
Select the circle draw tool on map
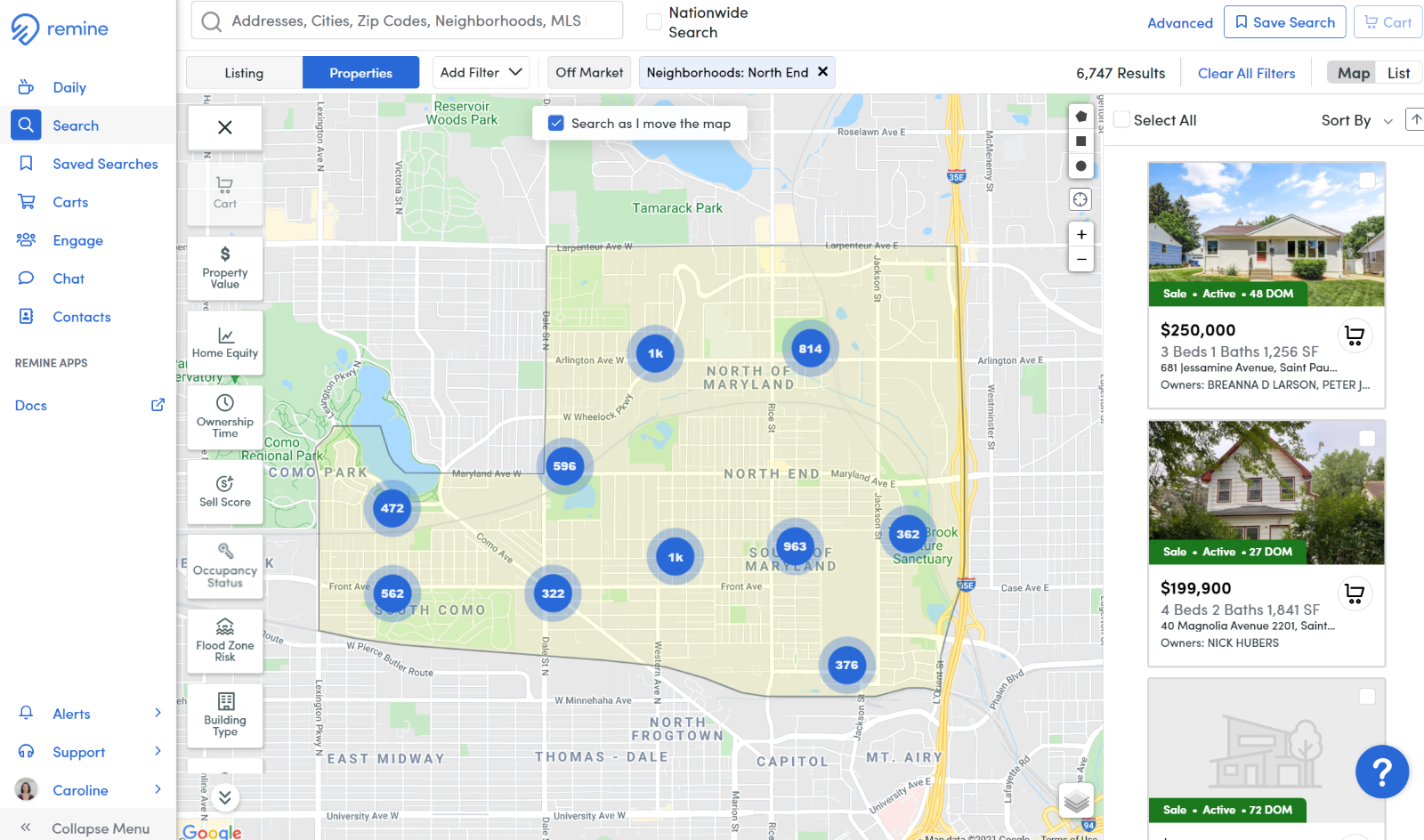click(1080, 166)
